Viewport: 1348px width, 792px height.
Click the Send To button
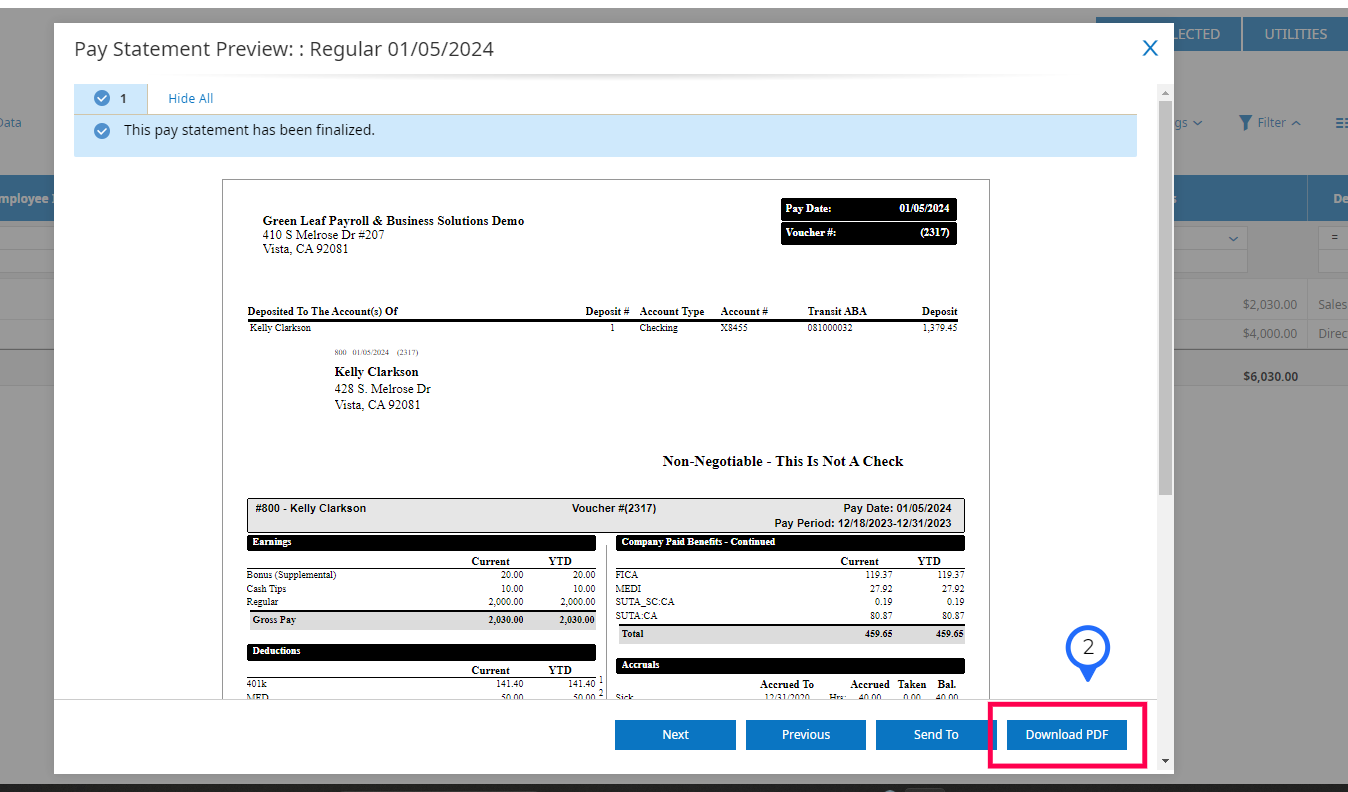936,734
